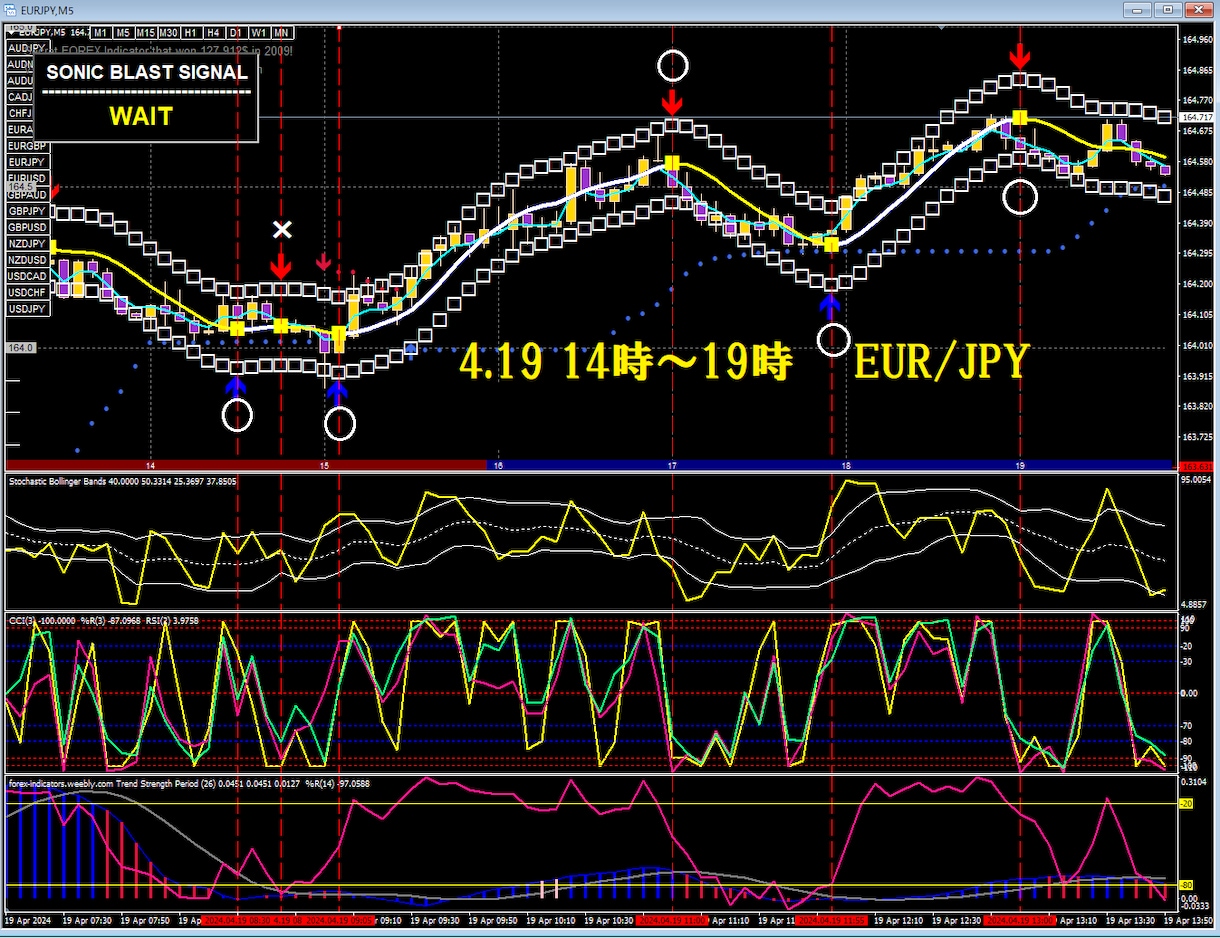Change timeframe to M15
Viewport: 1220px width, 938px height.
tap(146, 32)
